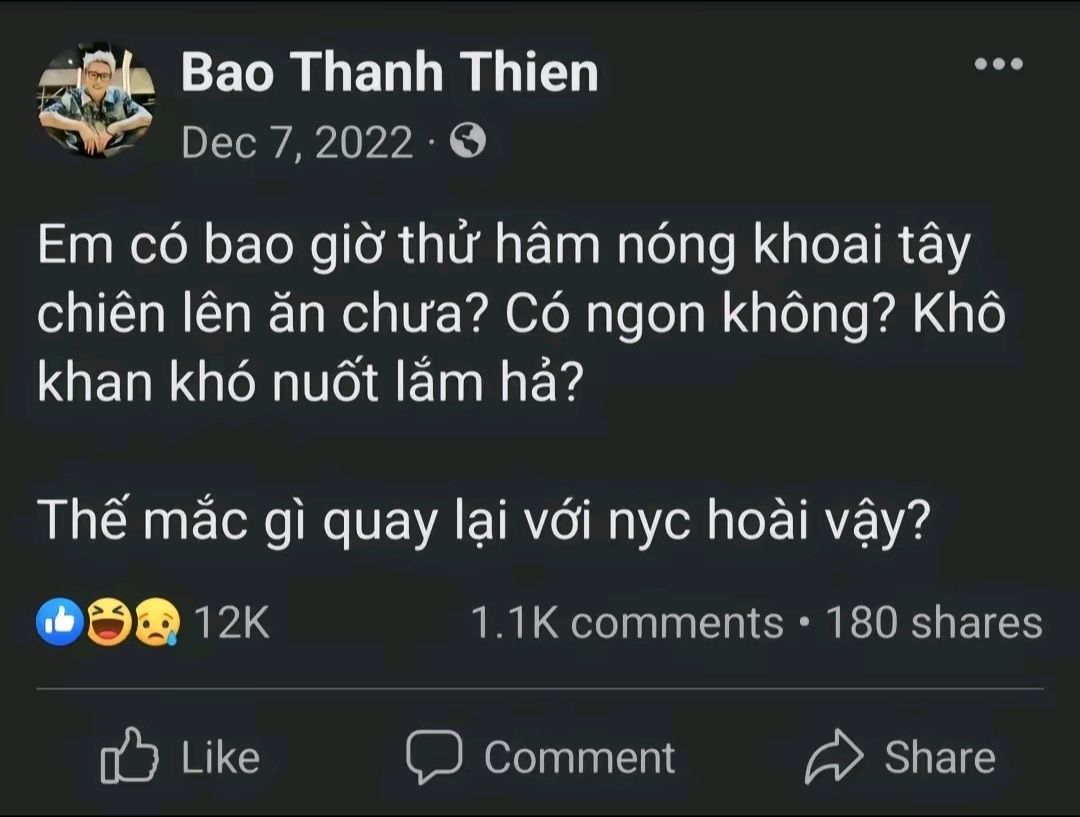This screenshot has width=1080, height=817.
Task: View the 12K reactions count
Action: pyautogui.click(x=231, y=623)
